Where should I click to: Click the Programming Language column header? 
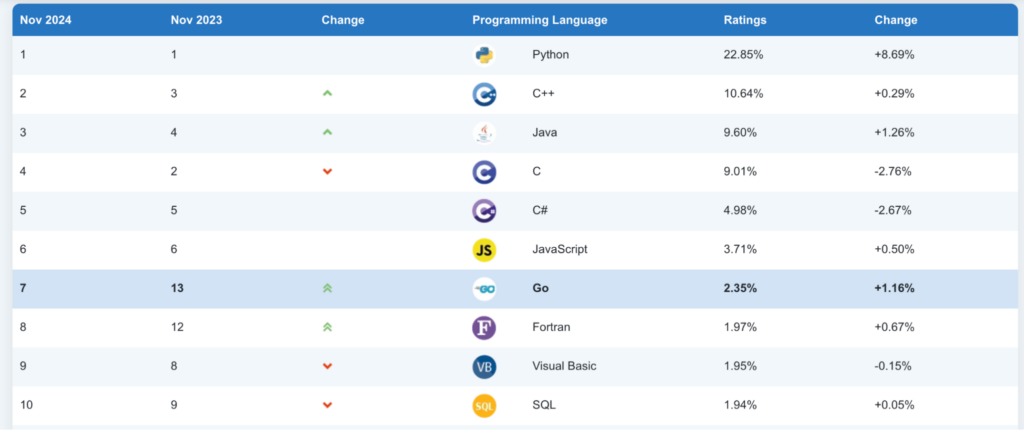click(539, 20)
